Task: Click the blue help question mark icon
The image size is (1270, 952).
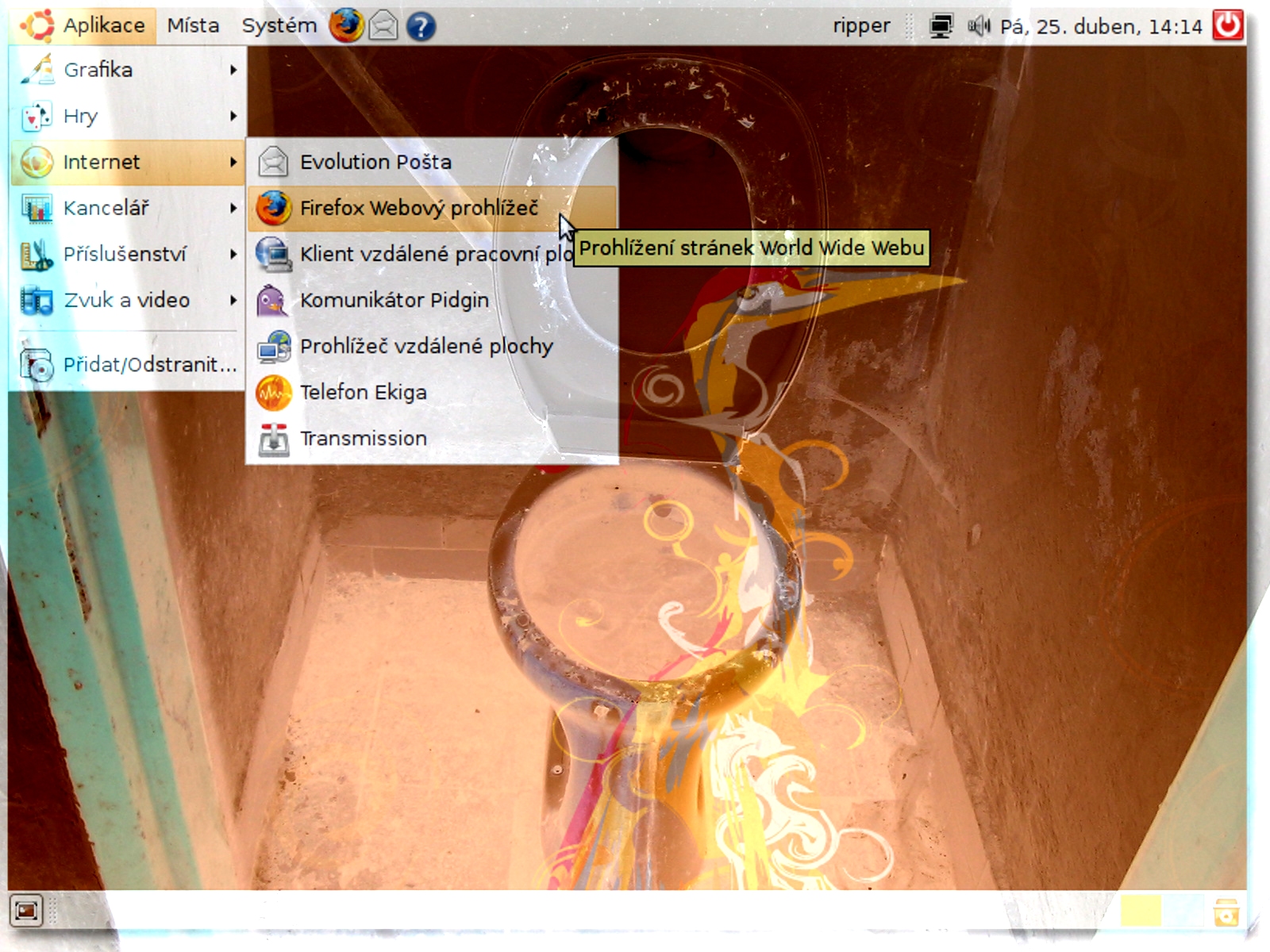Action: pos(421,26)
